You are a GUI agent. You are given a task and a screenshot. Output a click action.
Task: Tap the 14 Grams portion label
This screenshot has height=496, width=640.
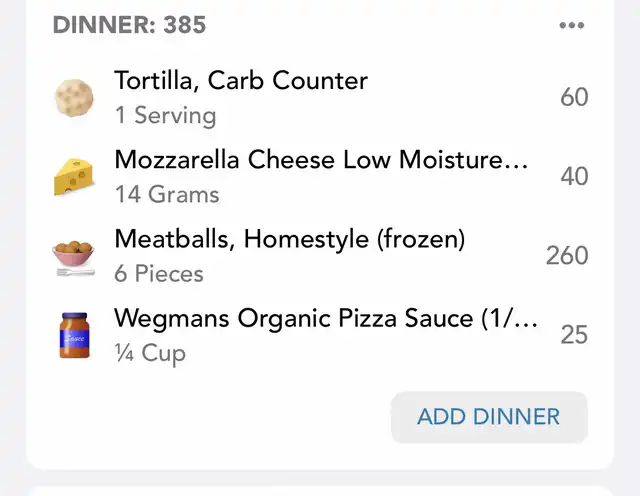click(167, 194)
